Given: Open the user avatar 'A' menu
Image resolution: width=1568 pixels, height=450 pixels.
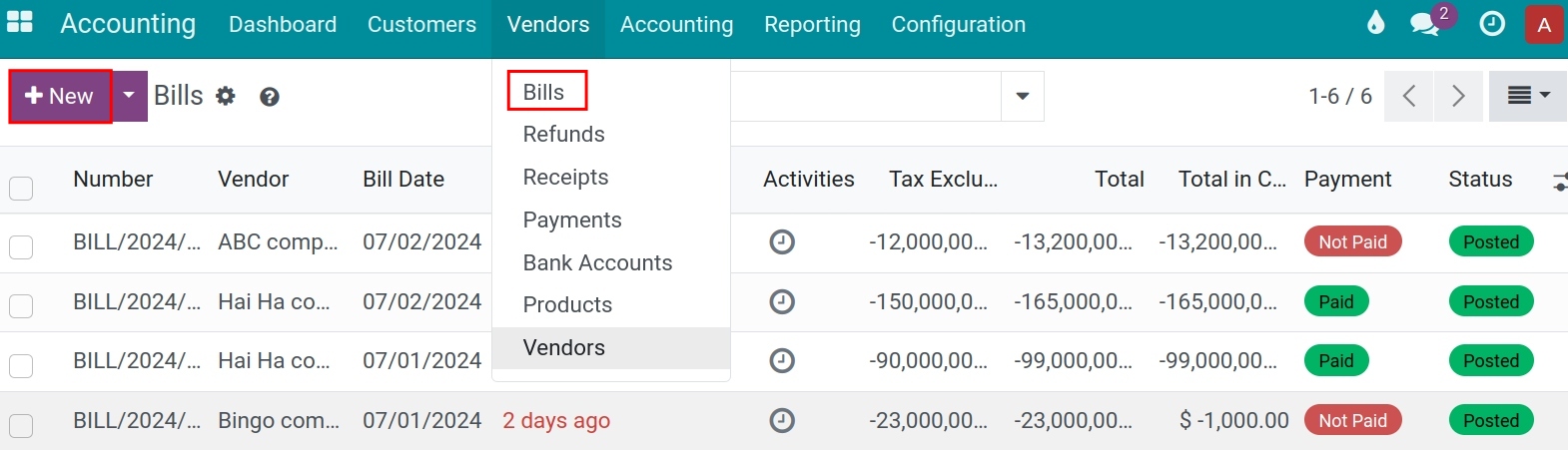Looking at the screenshot, I should 1544,24.
